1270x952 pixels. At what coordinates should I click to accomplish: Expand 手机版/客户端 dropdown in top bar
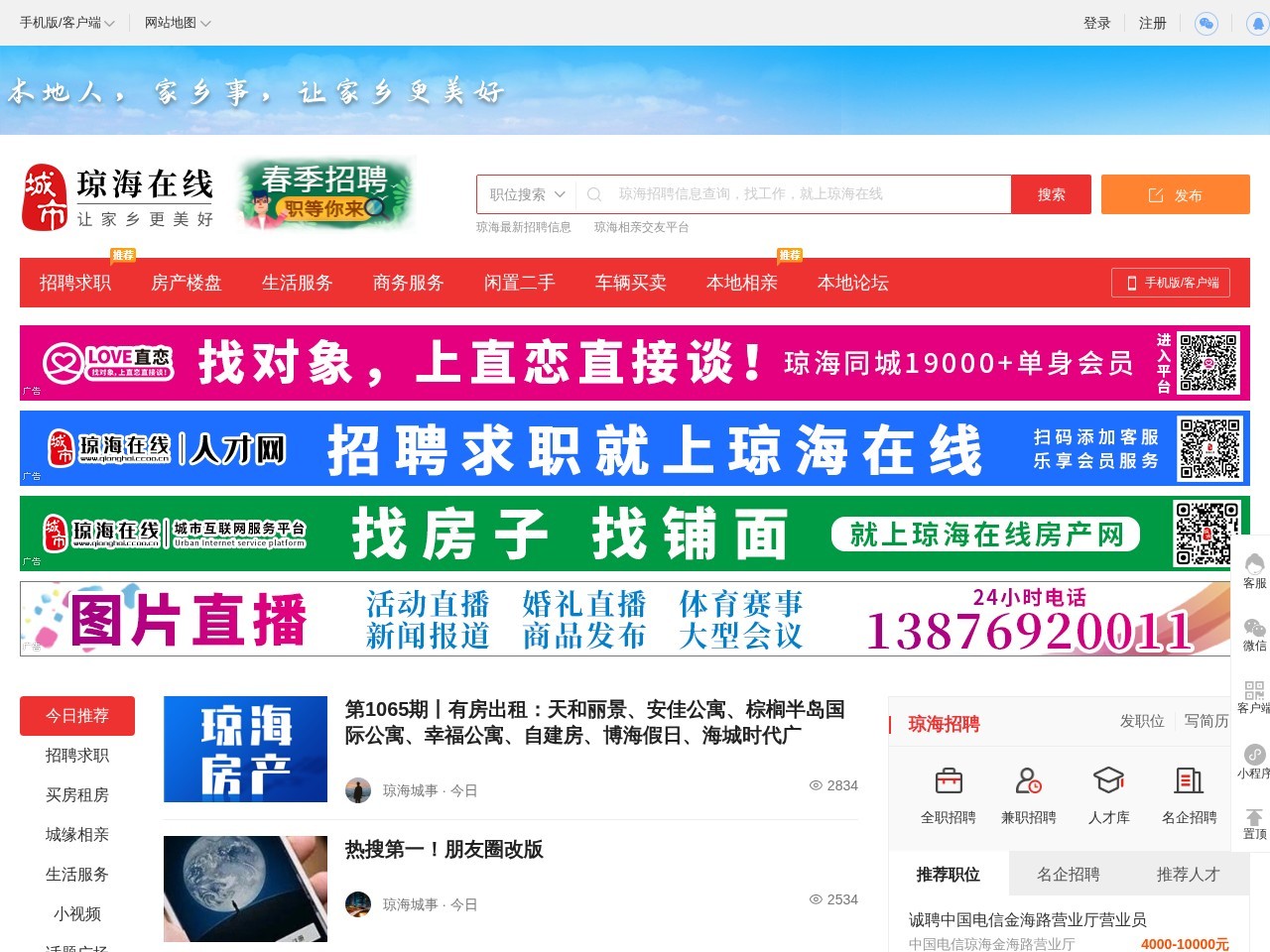pos(67,23)
